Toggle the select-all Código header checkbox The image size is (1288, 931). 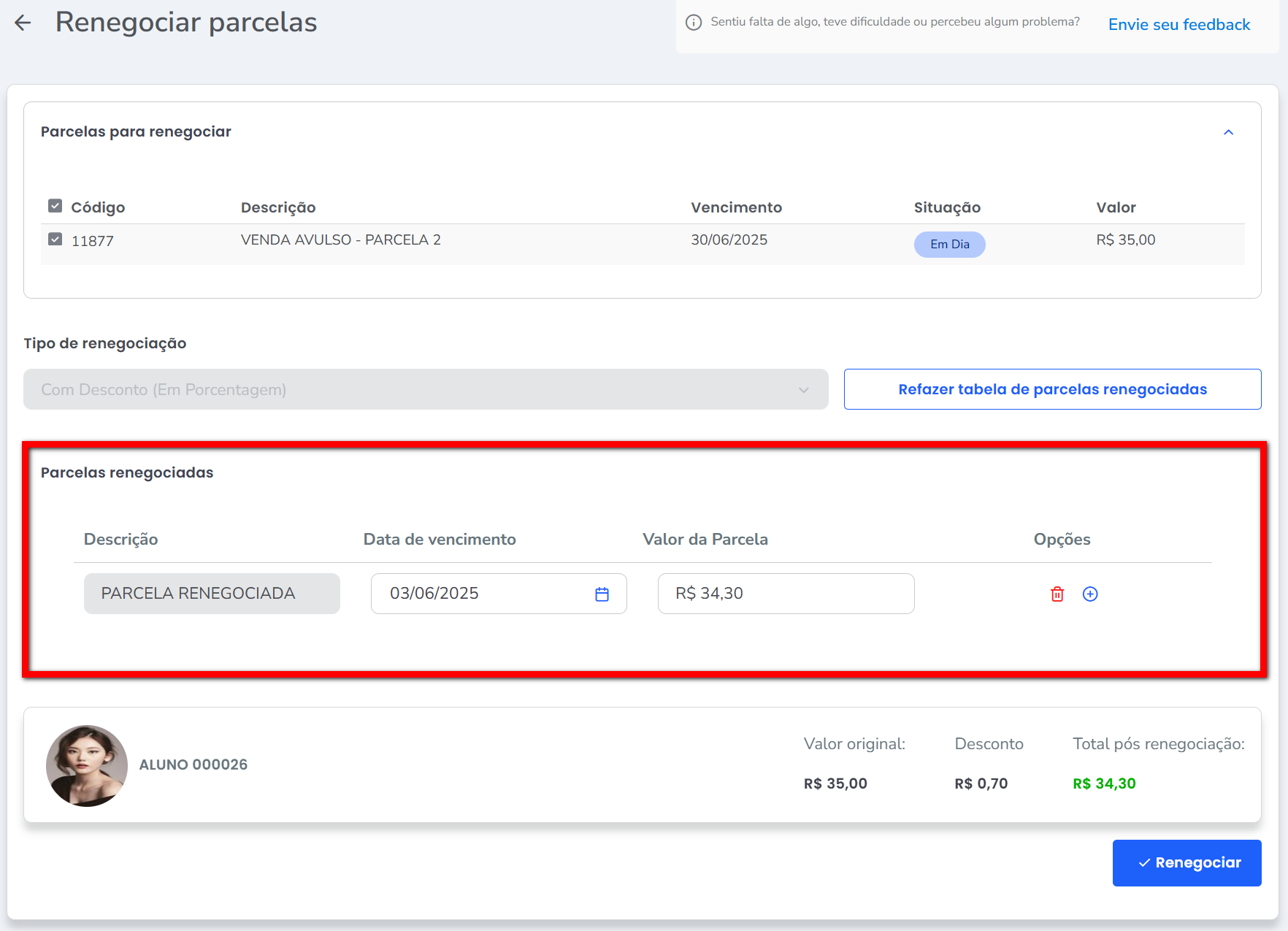(55, 206)
